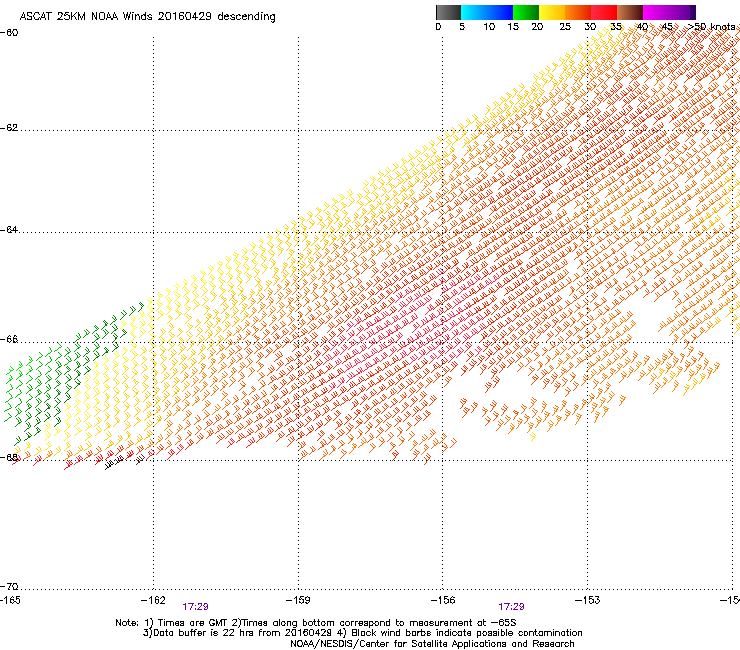This screenshot has width=740, height=650.
Task: Select the magenta 40-45 knots legend color
Action: click(656, 12)
